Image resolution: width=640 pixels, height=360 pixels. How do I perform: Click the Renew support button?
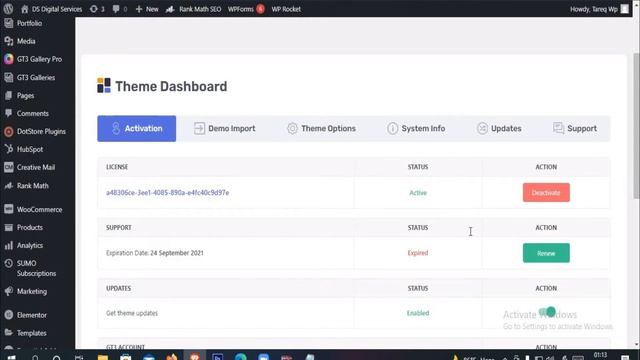pos(546,253)
